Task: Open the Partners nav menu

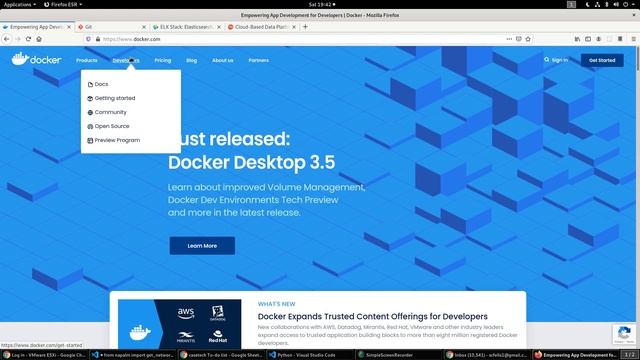Action: point(258,60)
